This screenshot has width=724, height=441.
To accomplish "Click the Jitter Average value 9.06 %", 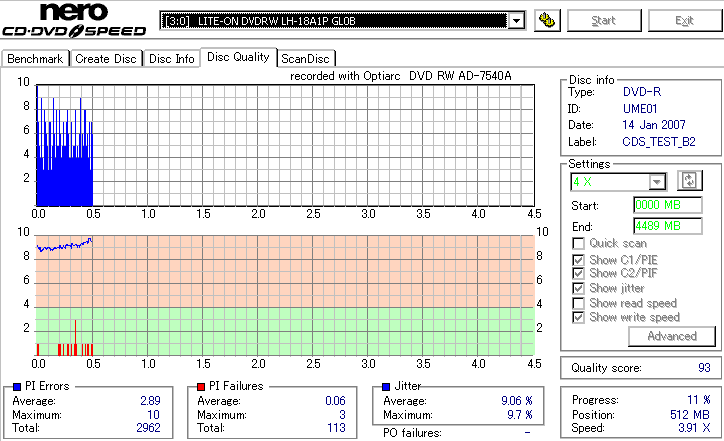I will 517,401.
